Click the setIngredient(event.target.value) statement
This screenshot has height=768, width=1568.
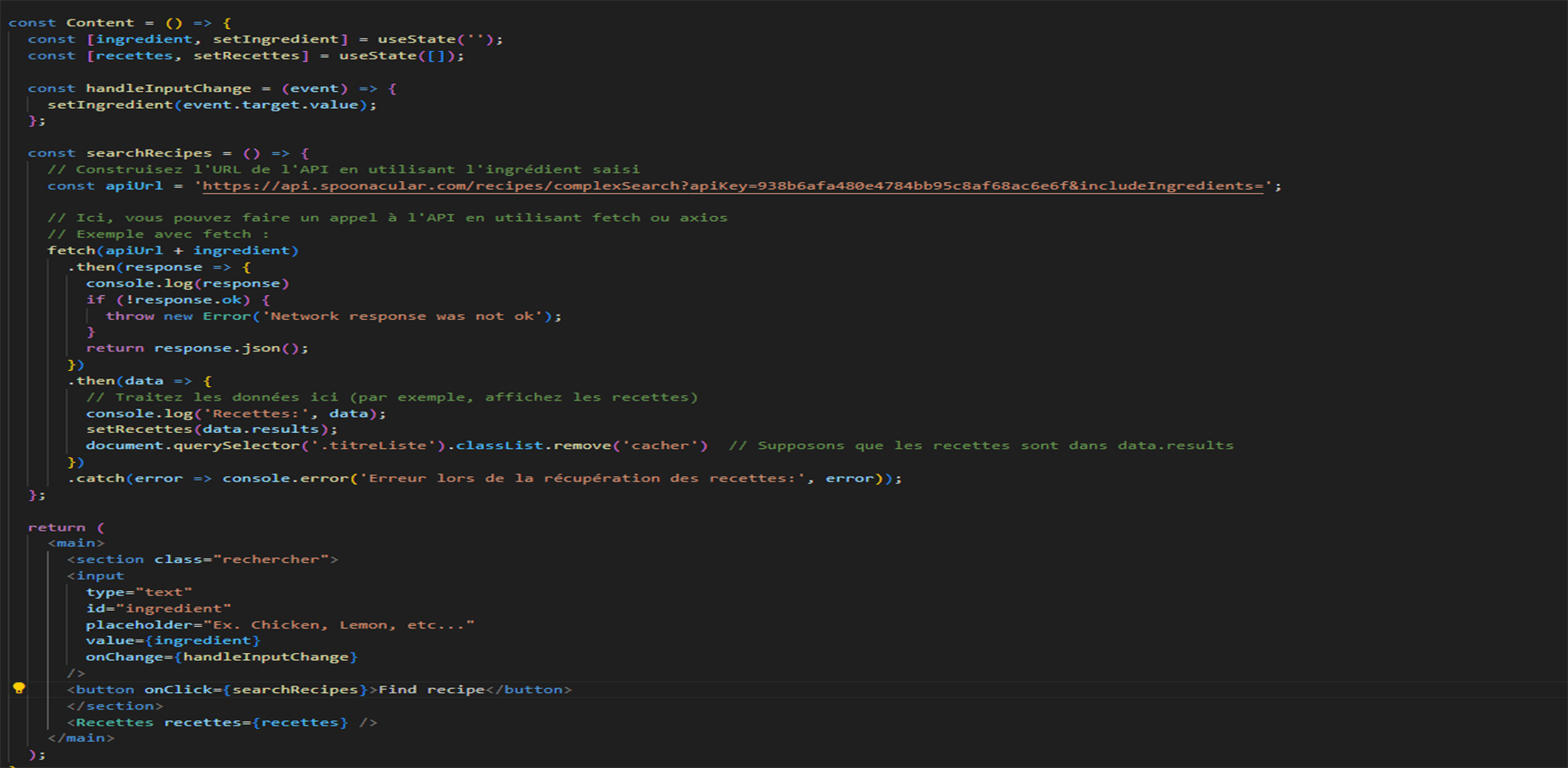212,105
